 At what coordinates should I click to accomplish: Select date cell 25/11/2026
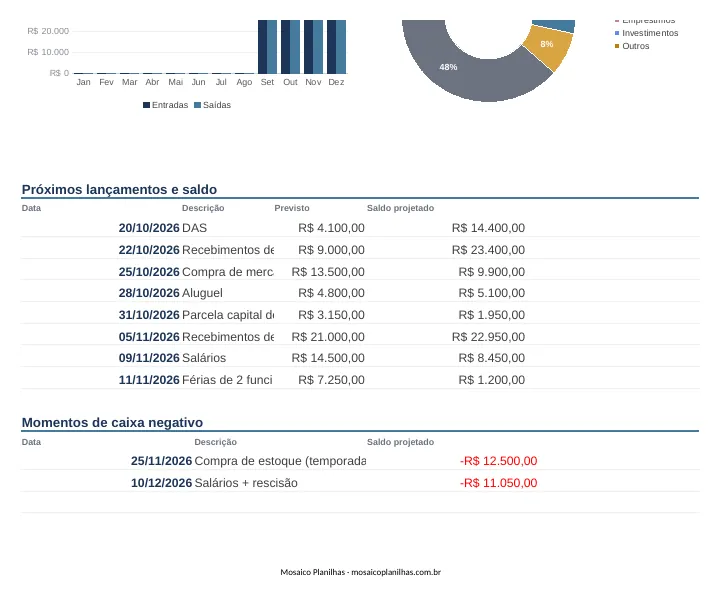pos(161,461)
